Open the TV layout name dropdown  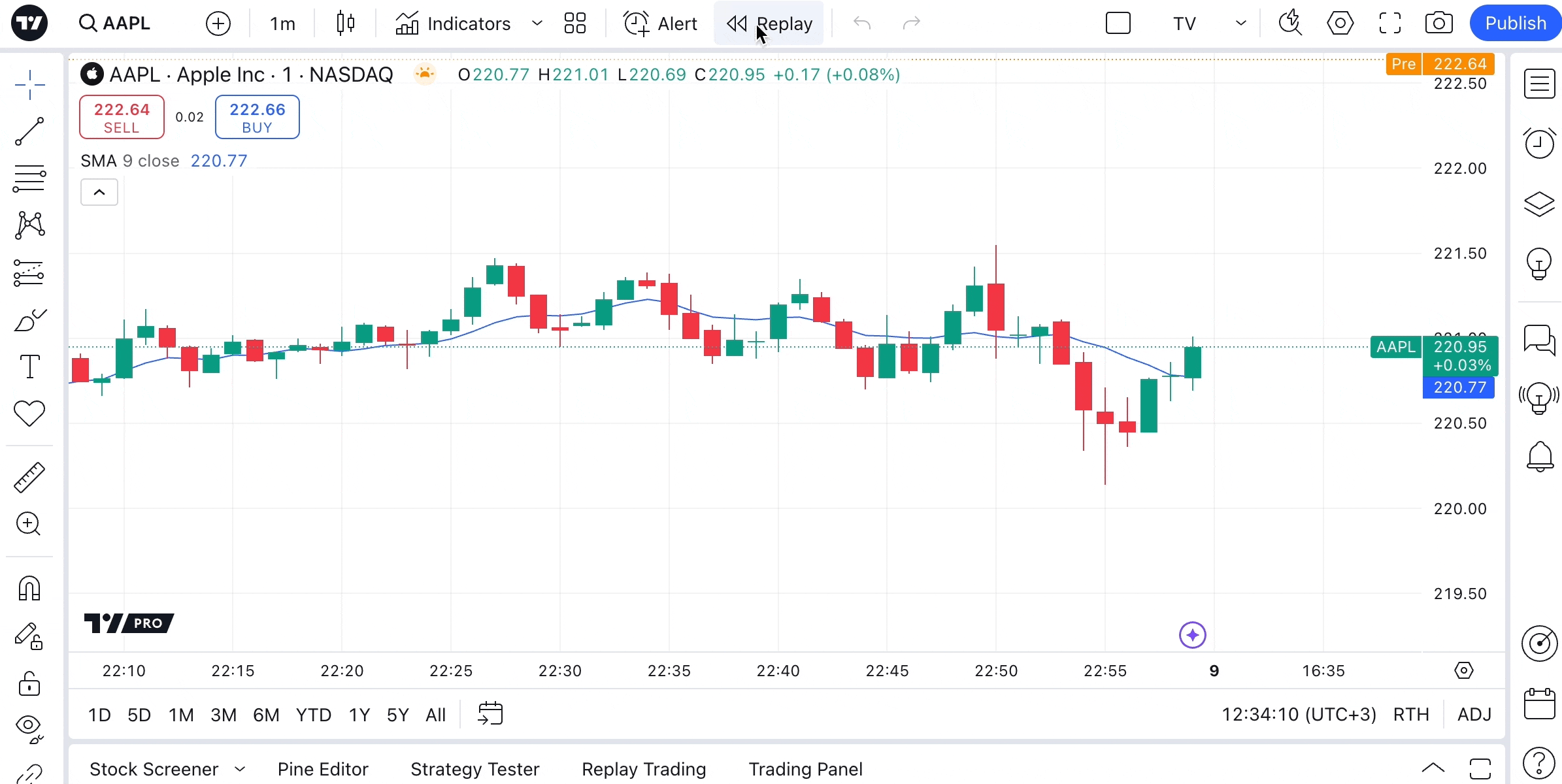(1240, 24)
